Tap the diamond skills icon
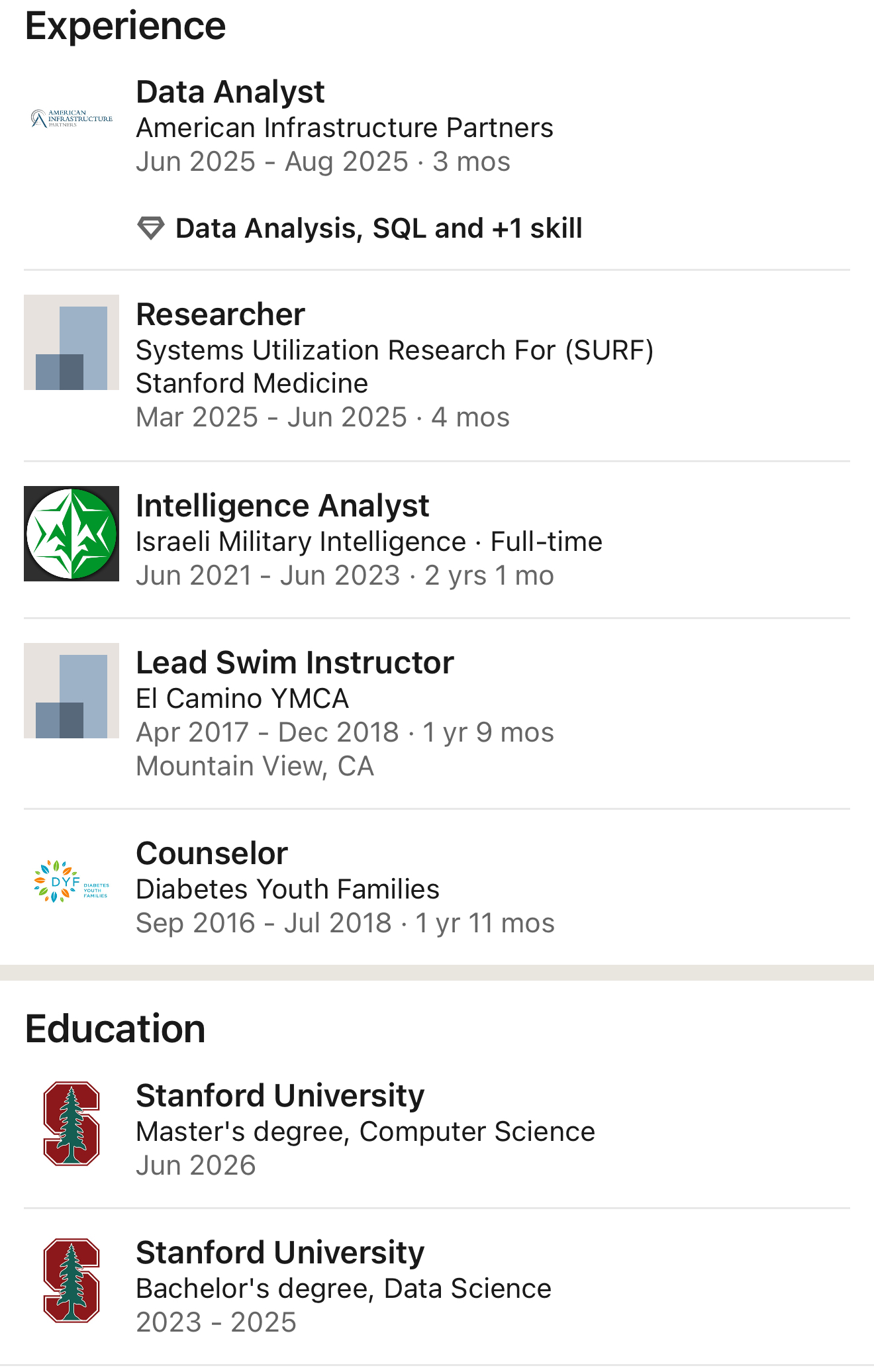The height and width of the screenshot is (1372, 874). coord(151,228)
